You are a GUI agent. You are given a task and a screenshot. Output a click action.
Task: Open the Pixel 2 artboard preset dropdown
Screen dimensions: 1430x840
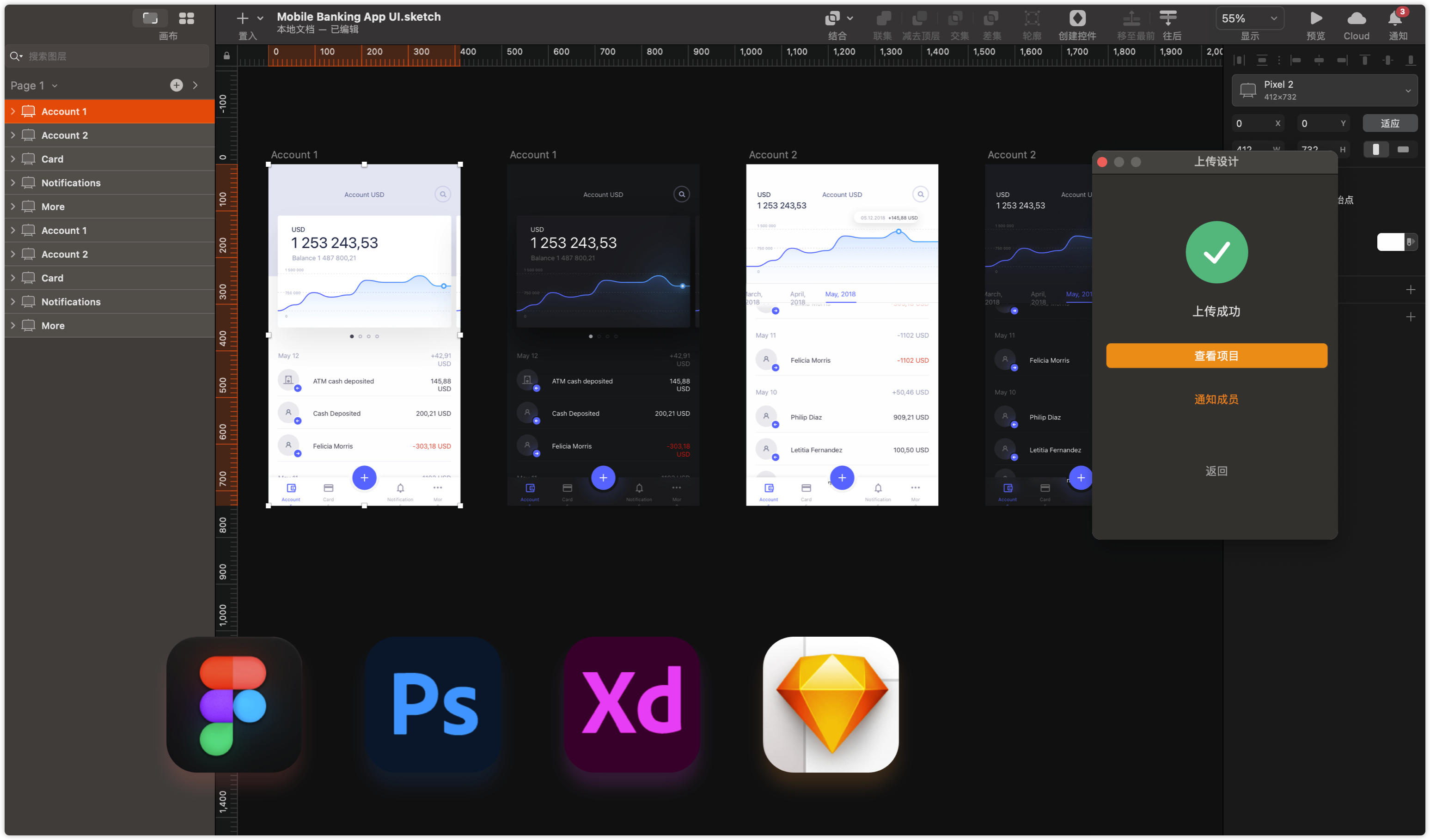1325,90
